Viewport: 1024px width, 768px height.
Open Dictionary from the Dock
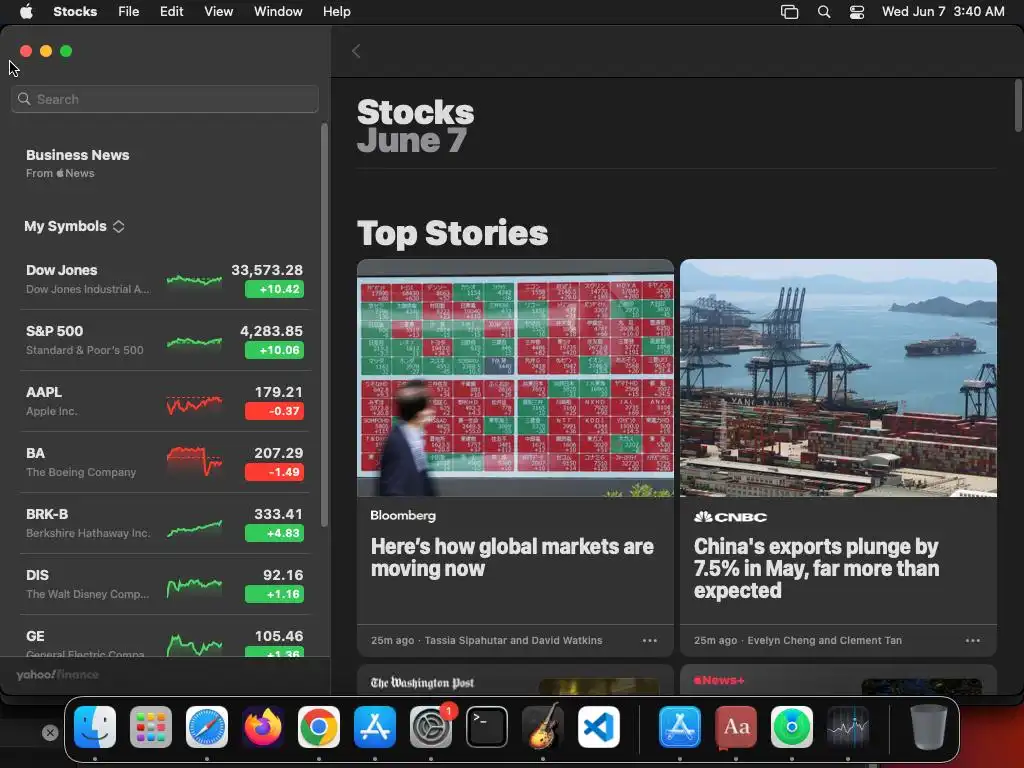point(736,727)
